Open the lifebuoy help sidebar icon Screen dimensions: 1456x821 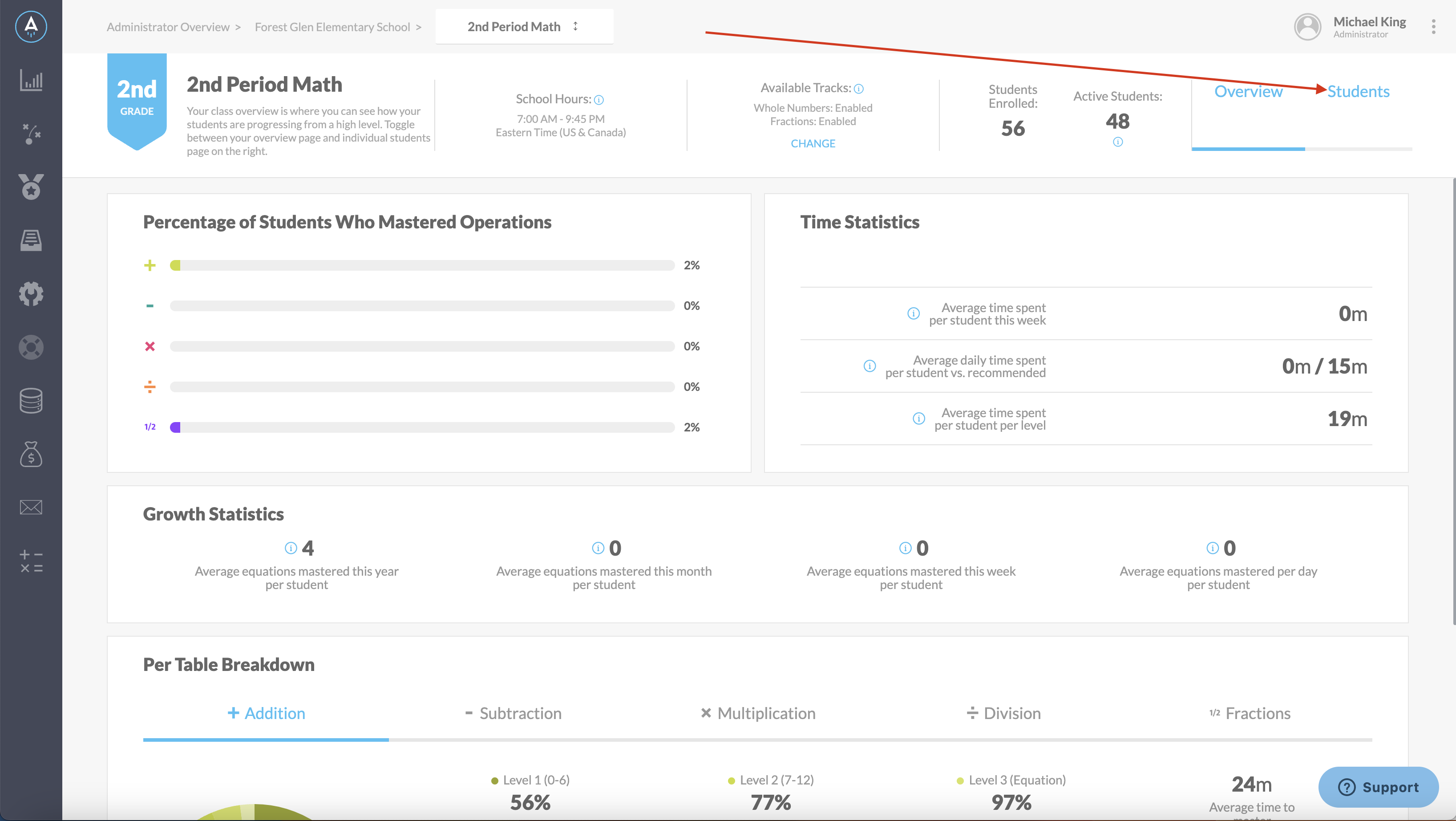[31, 347]
